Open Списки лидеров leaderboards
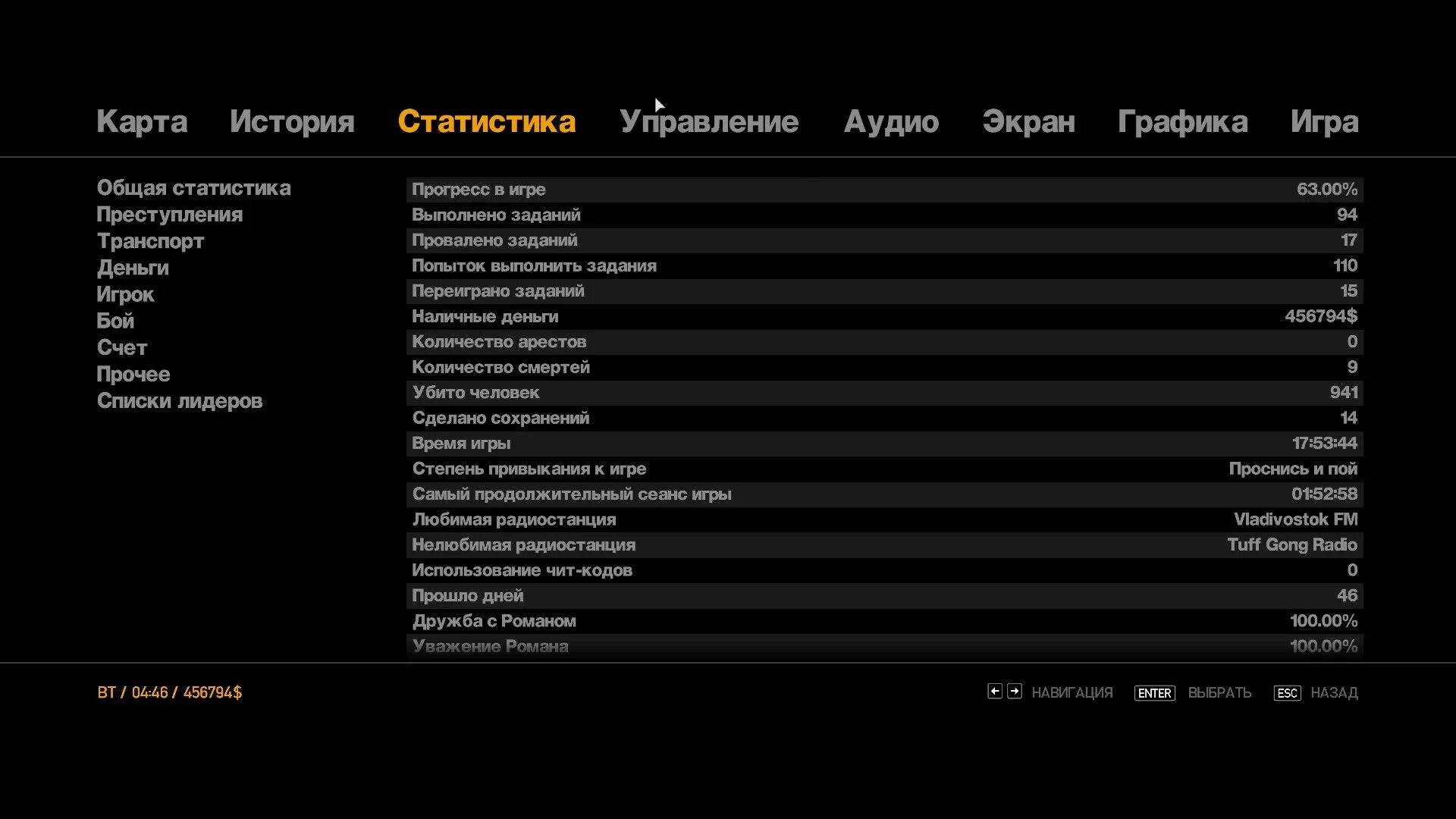 (180, 400)
